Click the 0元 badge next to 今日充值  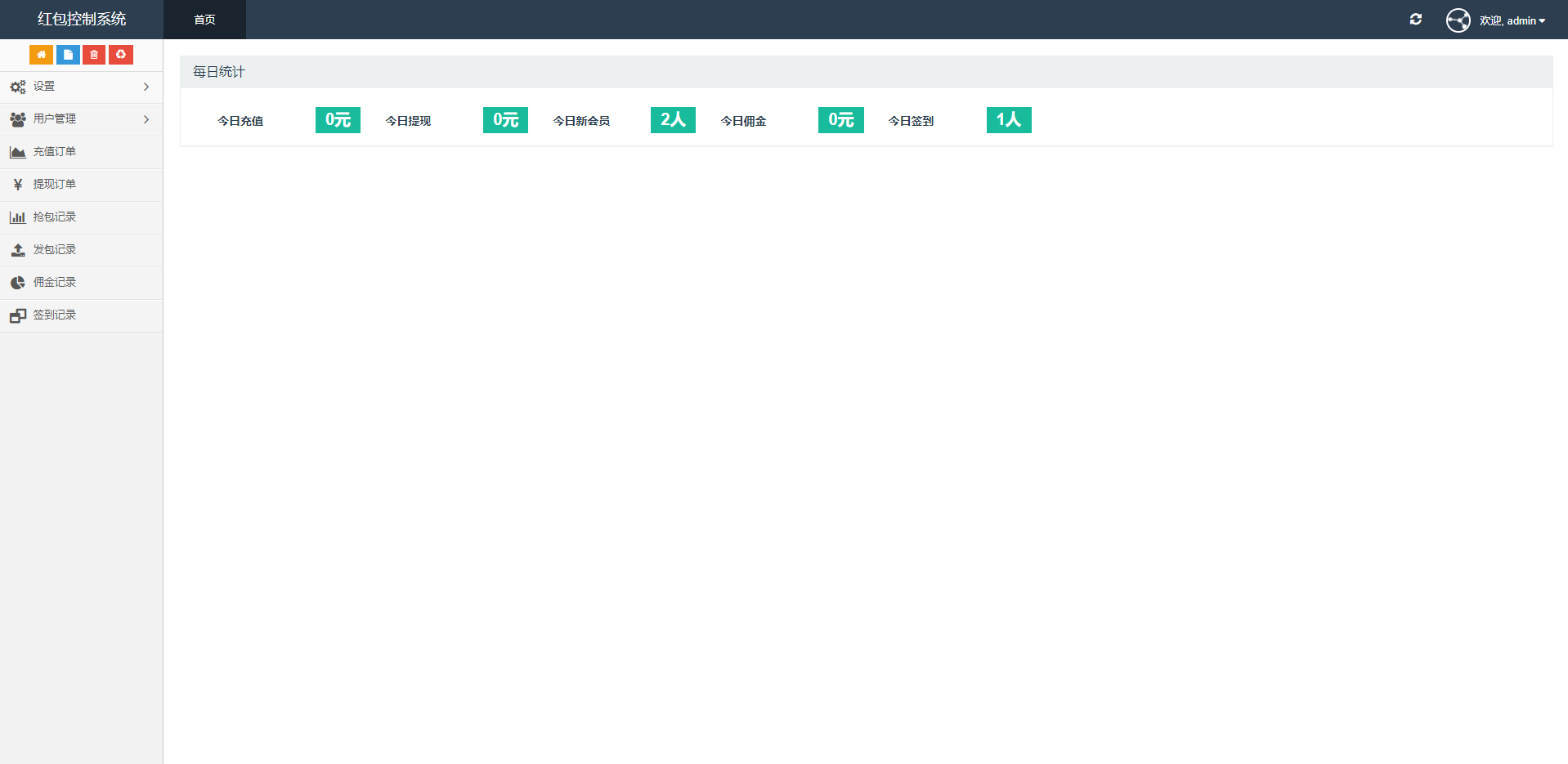(x=338, y=120)
